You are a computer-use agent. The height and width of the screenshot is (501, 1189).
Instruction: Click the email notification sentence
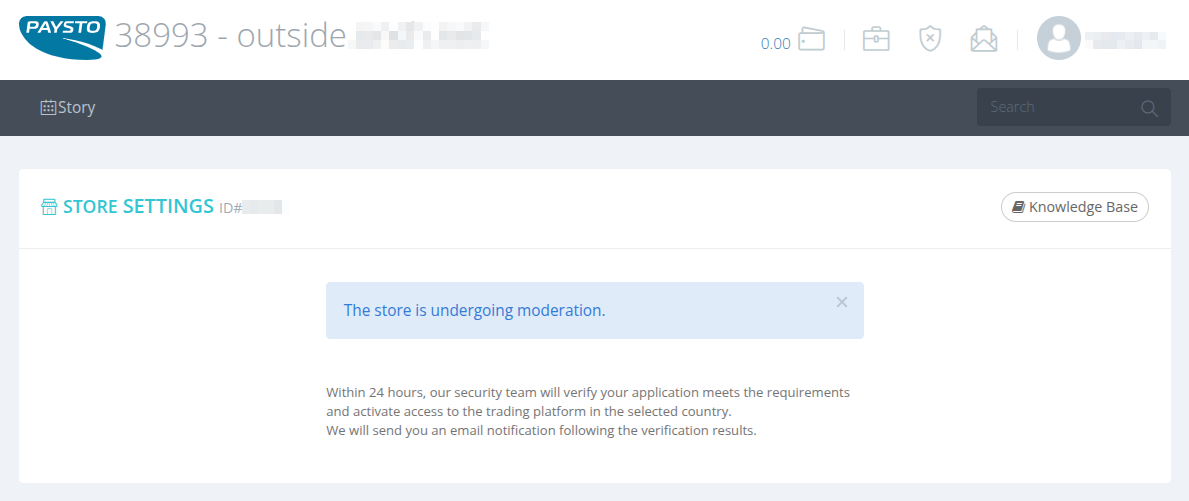(541, 431)
